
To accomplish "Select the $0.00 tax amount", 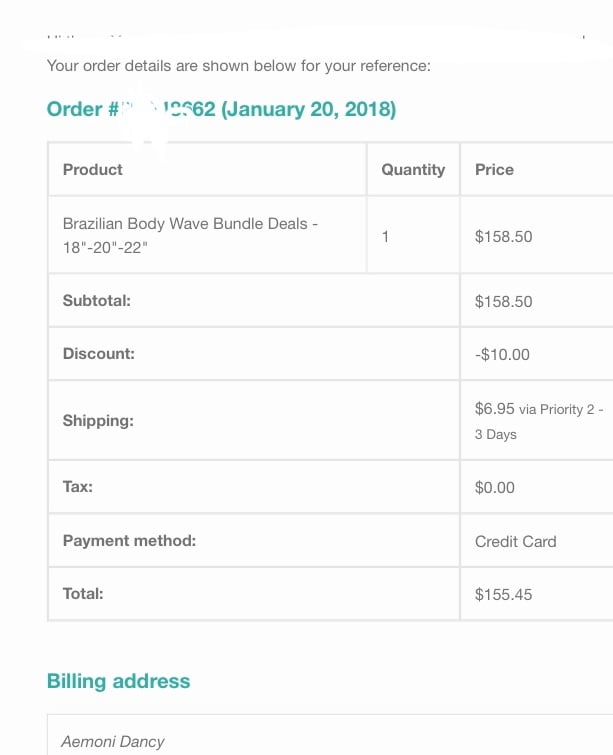I will pos(494,488).
